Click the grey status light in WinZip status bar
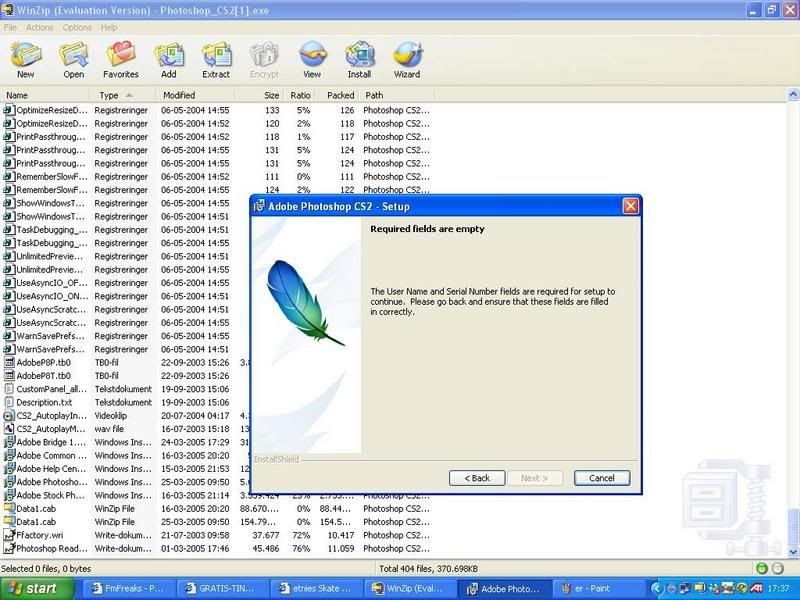The height and width of the screenshot is (600, 800). pyautogui.click(x=778, y=568)
